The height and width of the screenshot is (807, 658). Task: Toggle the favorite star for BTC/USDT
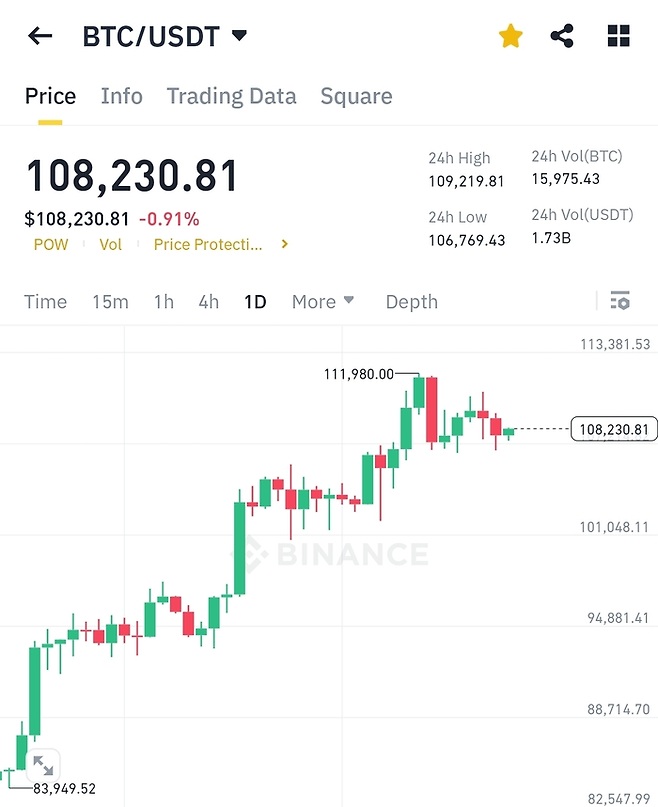coord(511,37)
